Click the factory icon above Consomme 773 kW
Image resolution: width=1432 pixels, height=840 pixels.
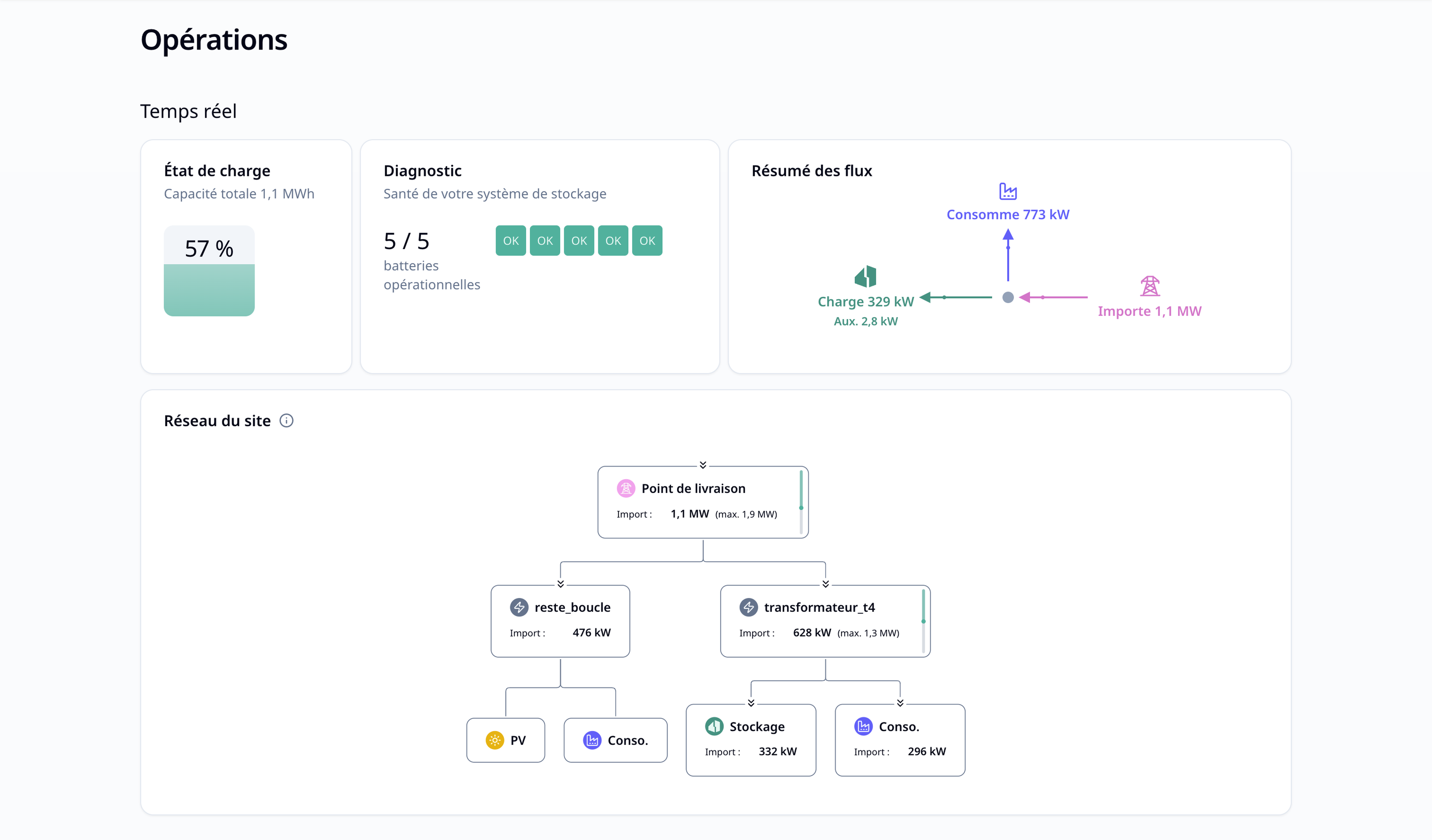pos(1008,191)
